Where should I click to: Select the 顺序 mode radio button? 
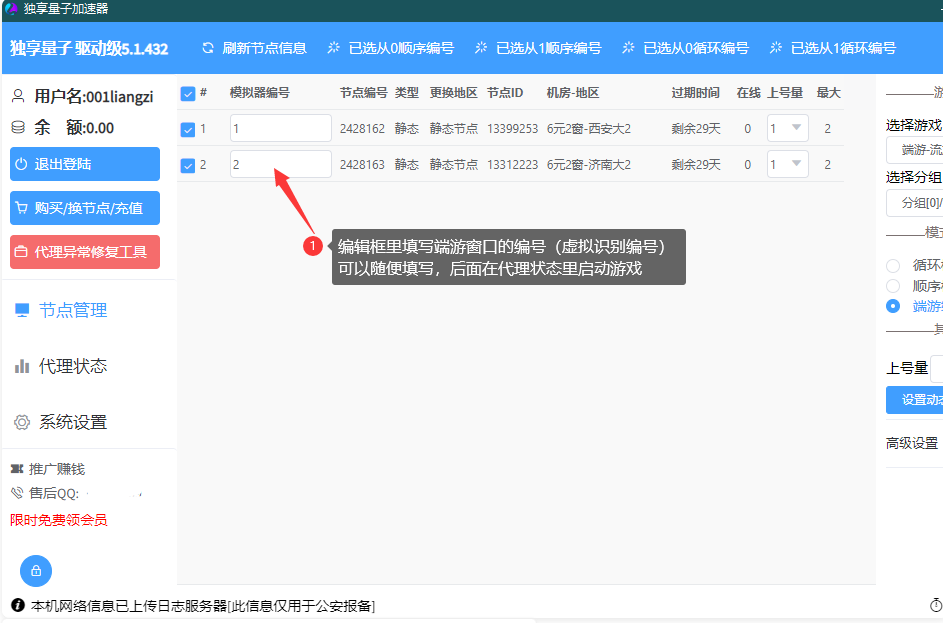tap(893, 286)
